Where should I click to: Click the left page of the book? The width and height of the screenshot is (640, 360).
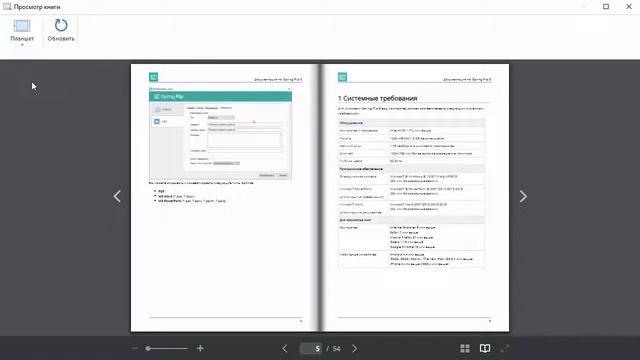[x=224, y=198]
